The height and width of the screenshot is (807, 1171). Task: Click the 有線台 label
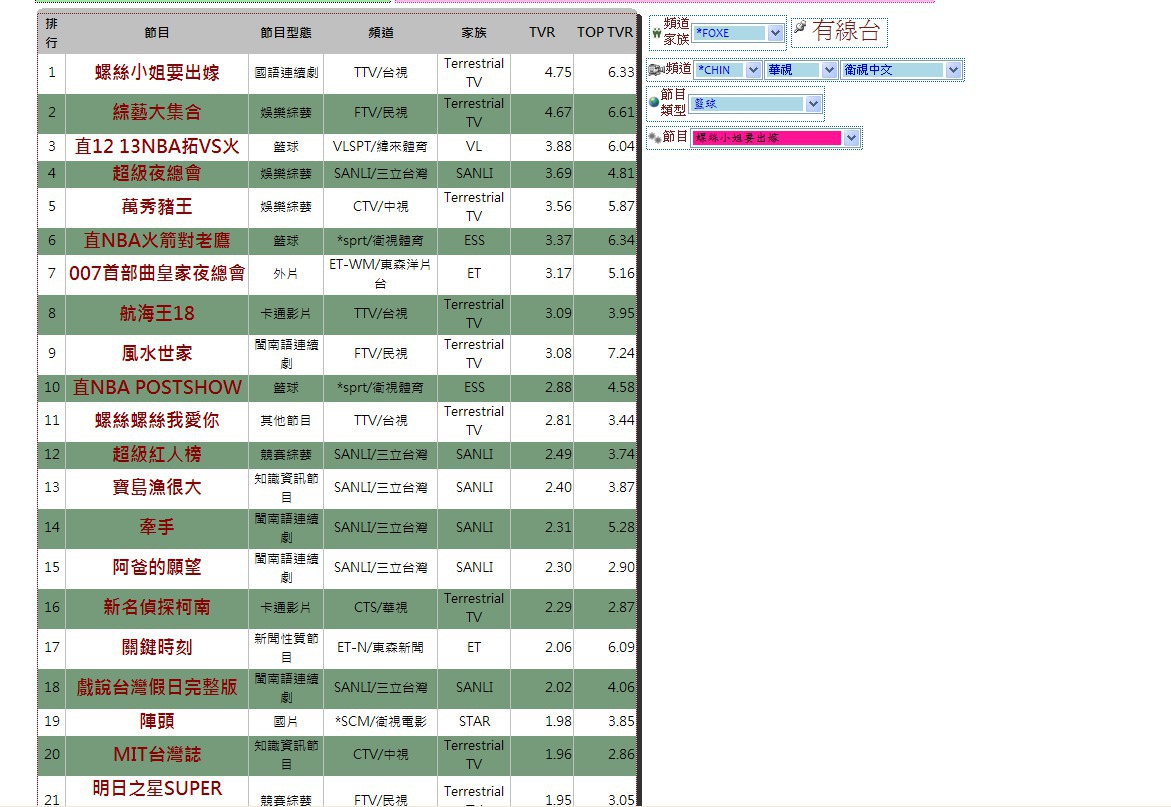tap(846, 31)
